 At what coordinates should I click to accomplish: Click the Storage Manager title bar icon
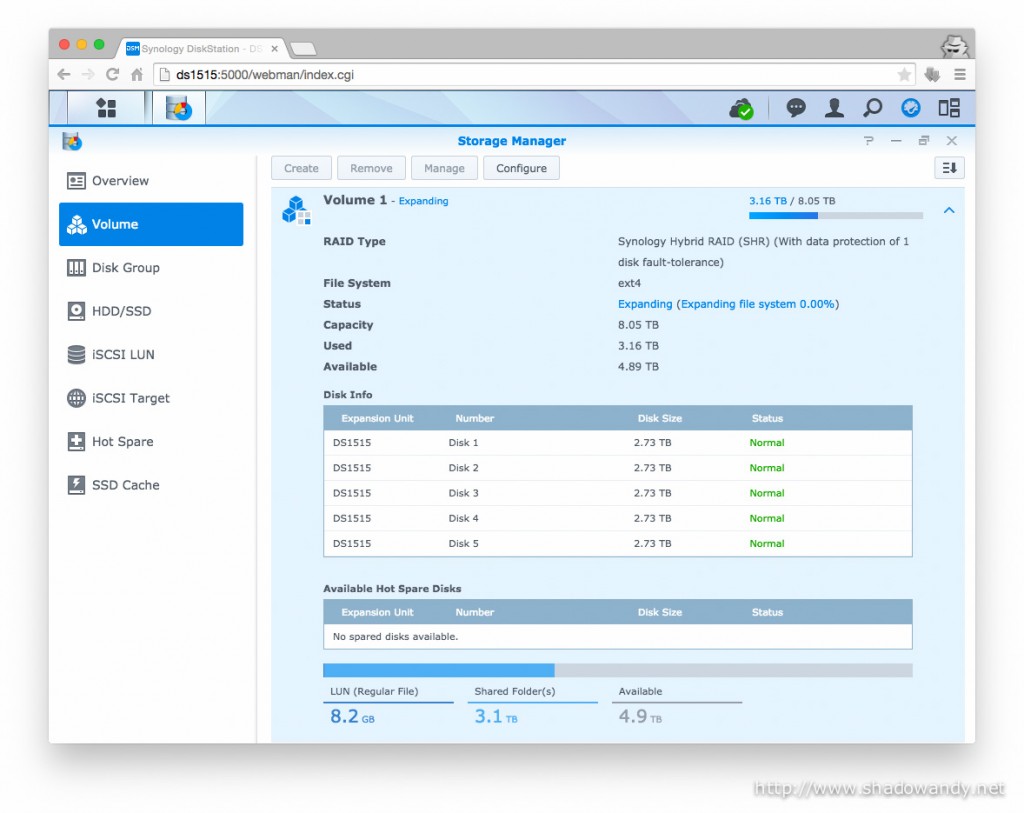coord(72,140)
